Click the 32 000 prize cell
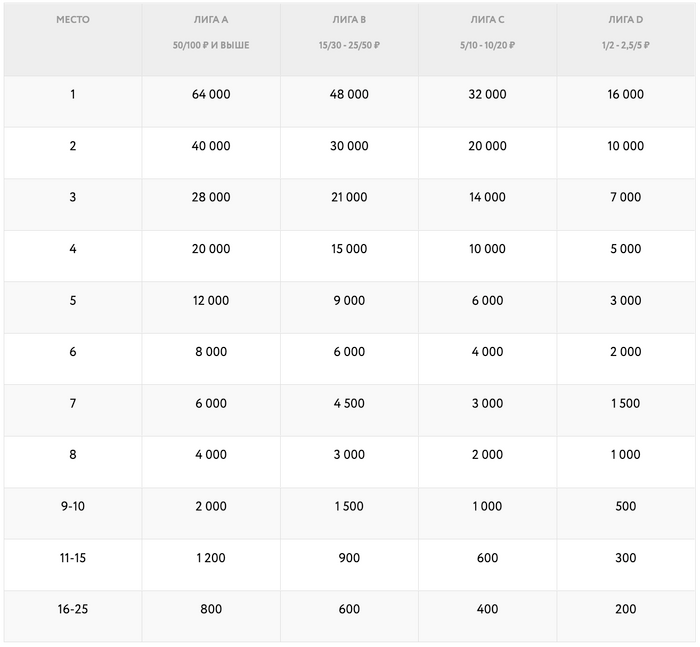The height and width of the screenshot is (647, 700). [x=487, y=95]
